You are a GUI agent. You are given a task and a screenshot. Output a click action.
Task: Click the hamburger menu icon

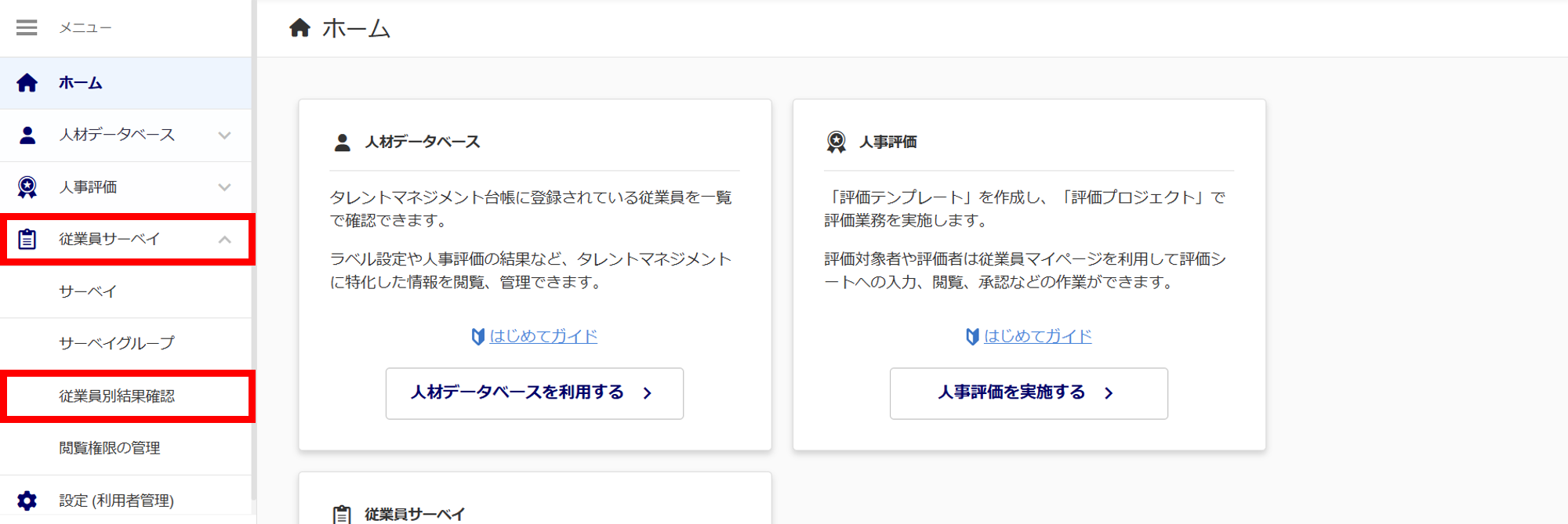27,28
